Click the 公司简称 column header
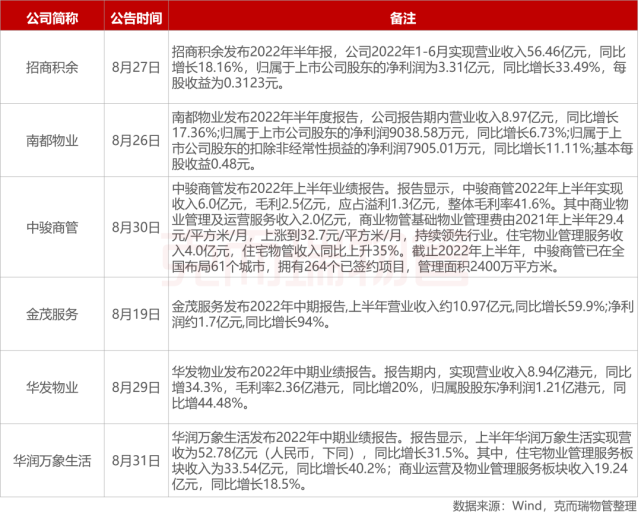The height and width of the screenshot is (515, 641). [x=52, y=18]
